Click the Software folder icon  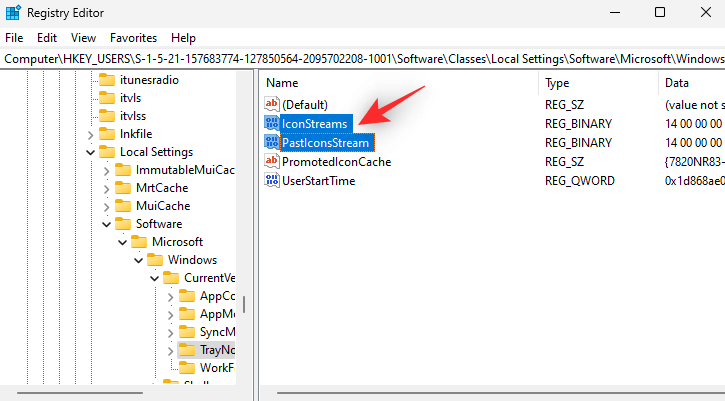pyautogui.click(x=123, y=224)
